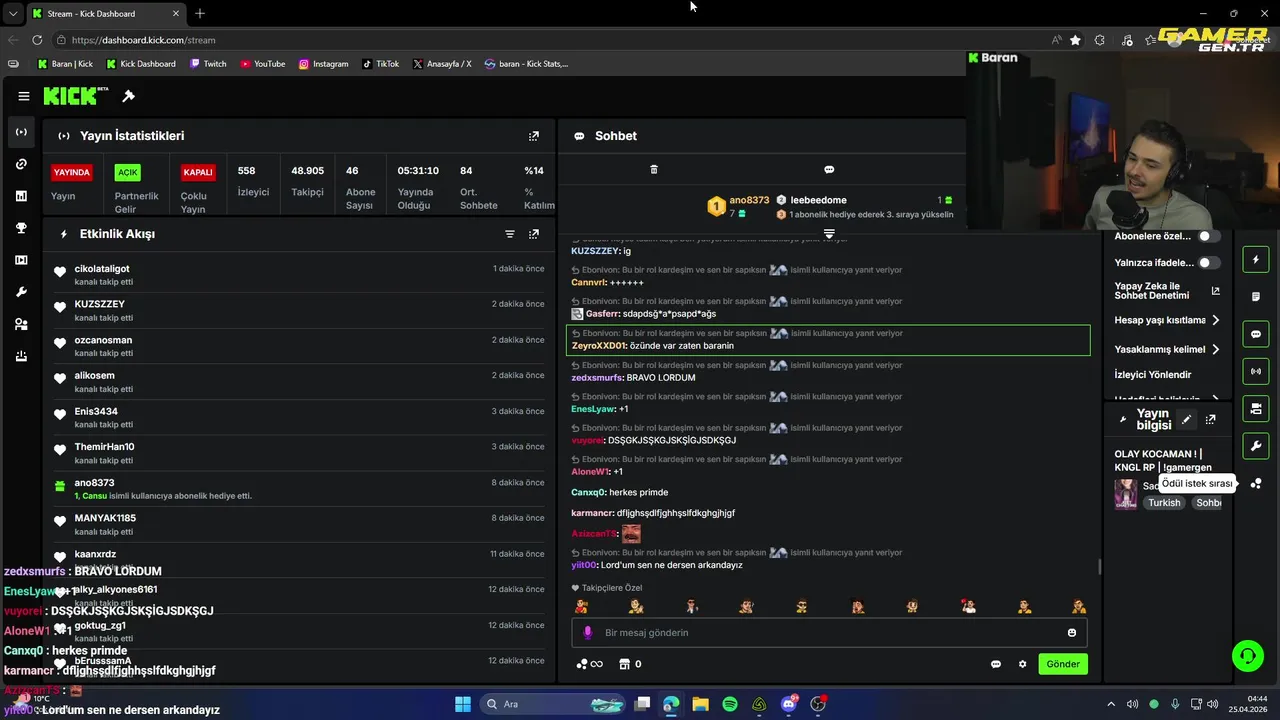The width and height of the screenshot is (1280, 720).
Task: Click the chat settings gear beside Gönder
Action: (1022, 664)
